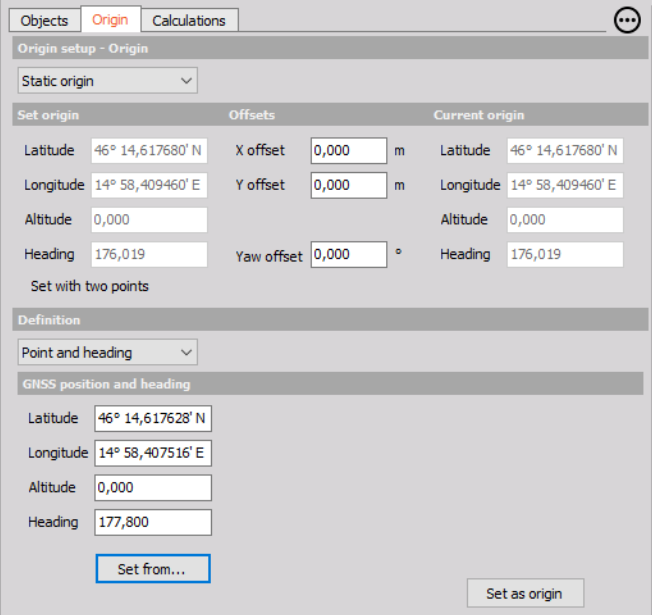Click the Set as origin button

525,593
